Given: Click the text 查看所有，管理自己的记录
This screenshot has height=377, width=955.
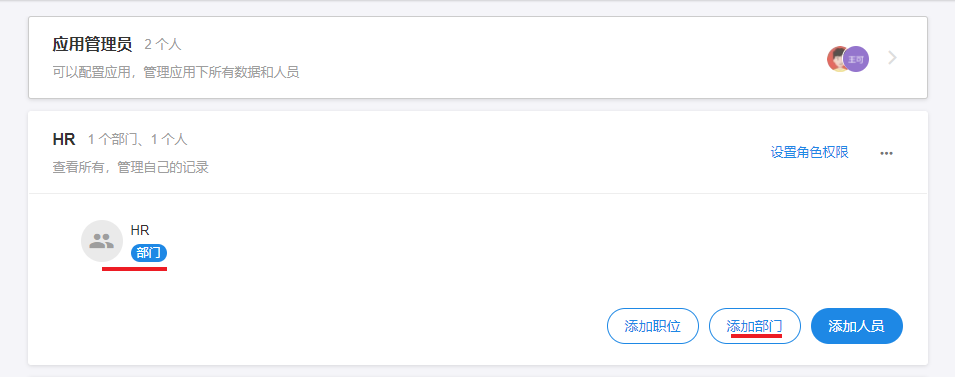Looking at the screenshot, I should [130, 167].
